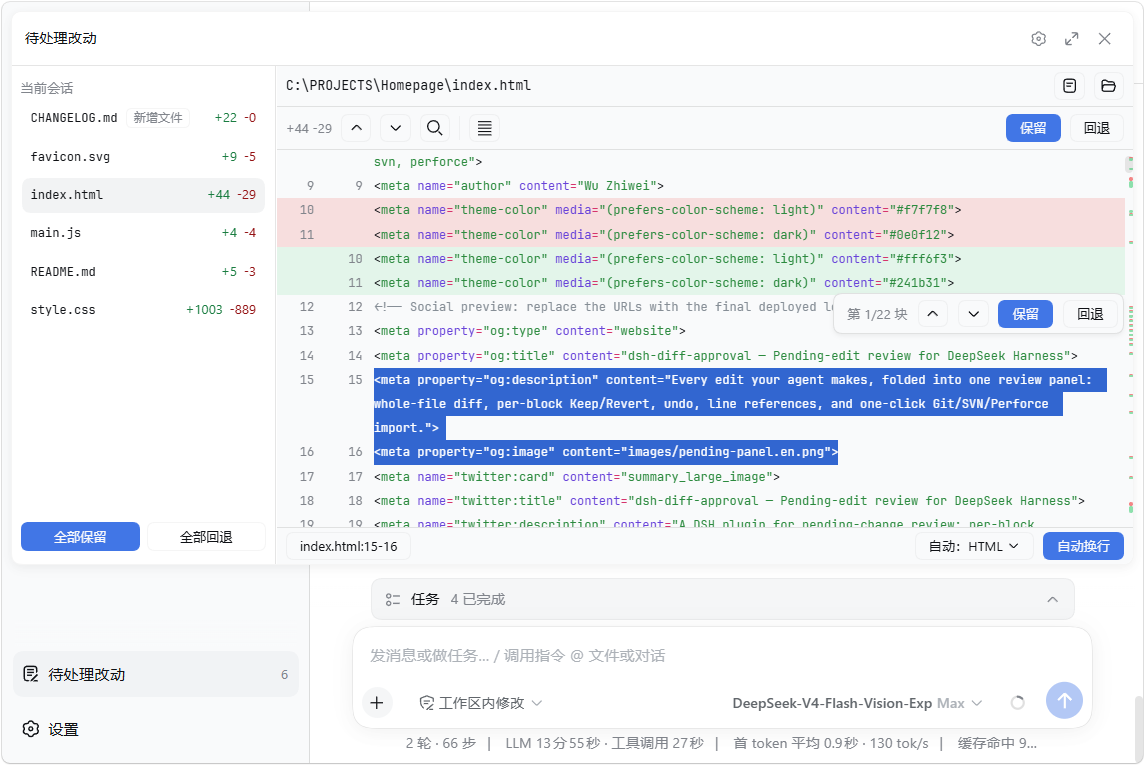Image resolution: width=1145 pixels, height=765 pixels.
Task: Select main.js in file list
Action: [143, 233]
